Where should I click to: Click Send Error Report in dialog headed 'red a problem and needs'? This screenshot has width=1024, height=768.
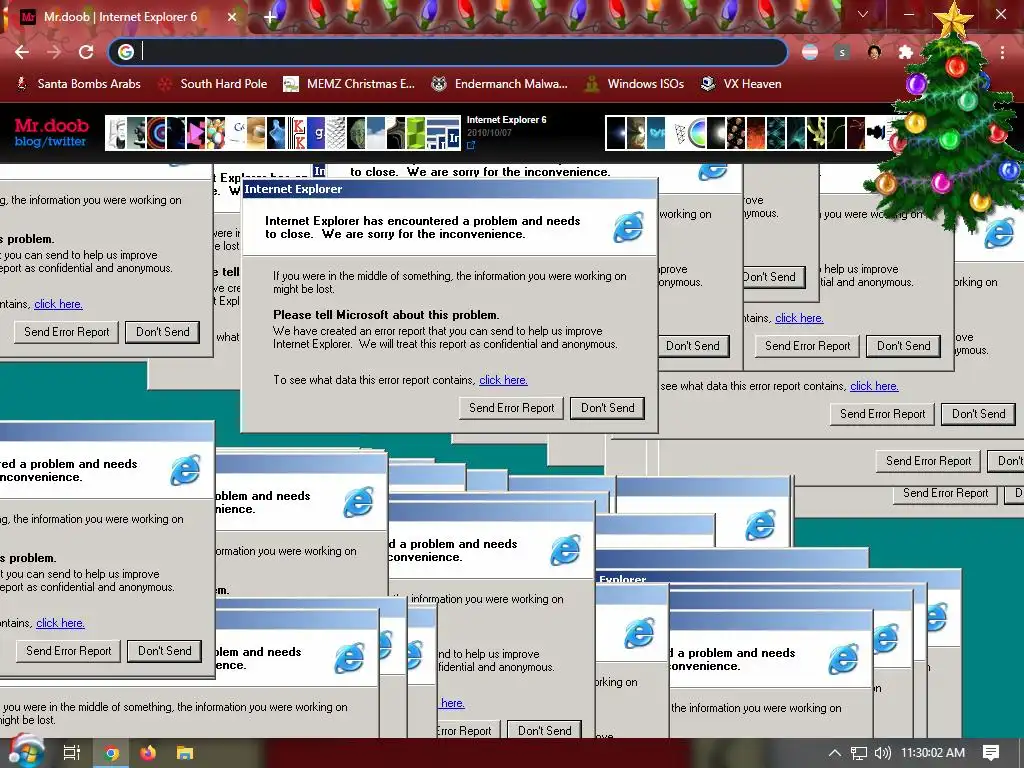[69, 651]
